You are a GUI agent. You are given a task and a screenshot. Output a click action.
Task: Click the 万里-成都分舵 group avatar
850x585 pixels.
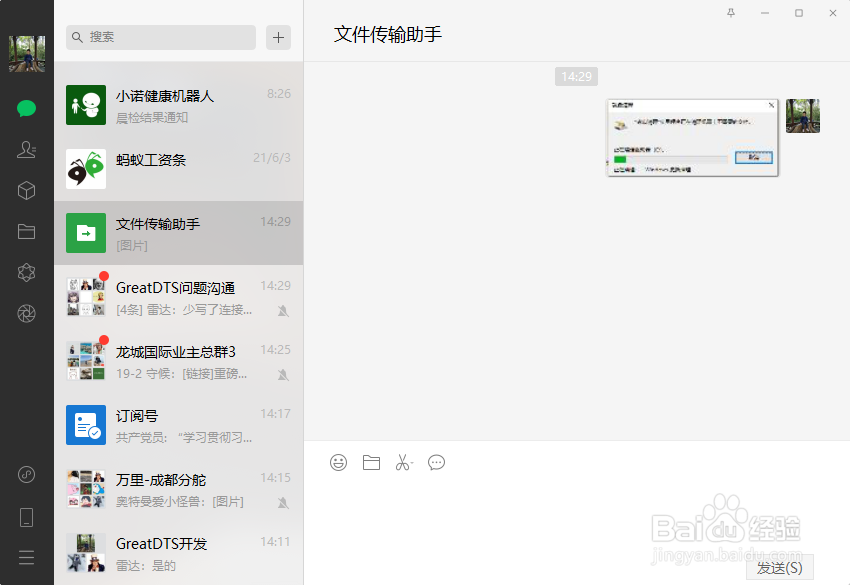click(x=86, y=489)
